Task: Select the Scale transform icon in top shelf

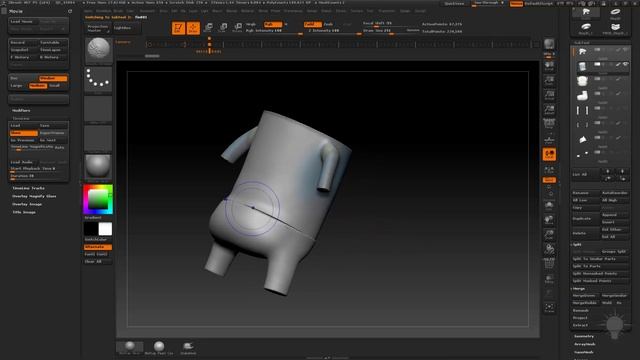Action: pos(222,28)
